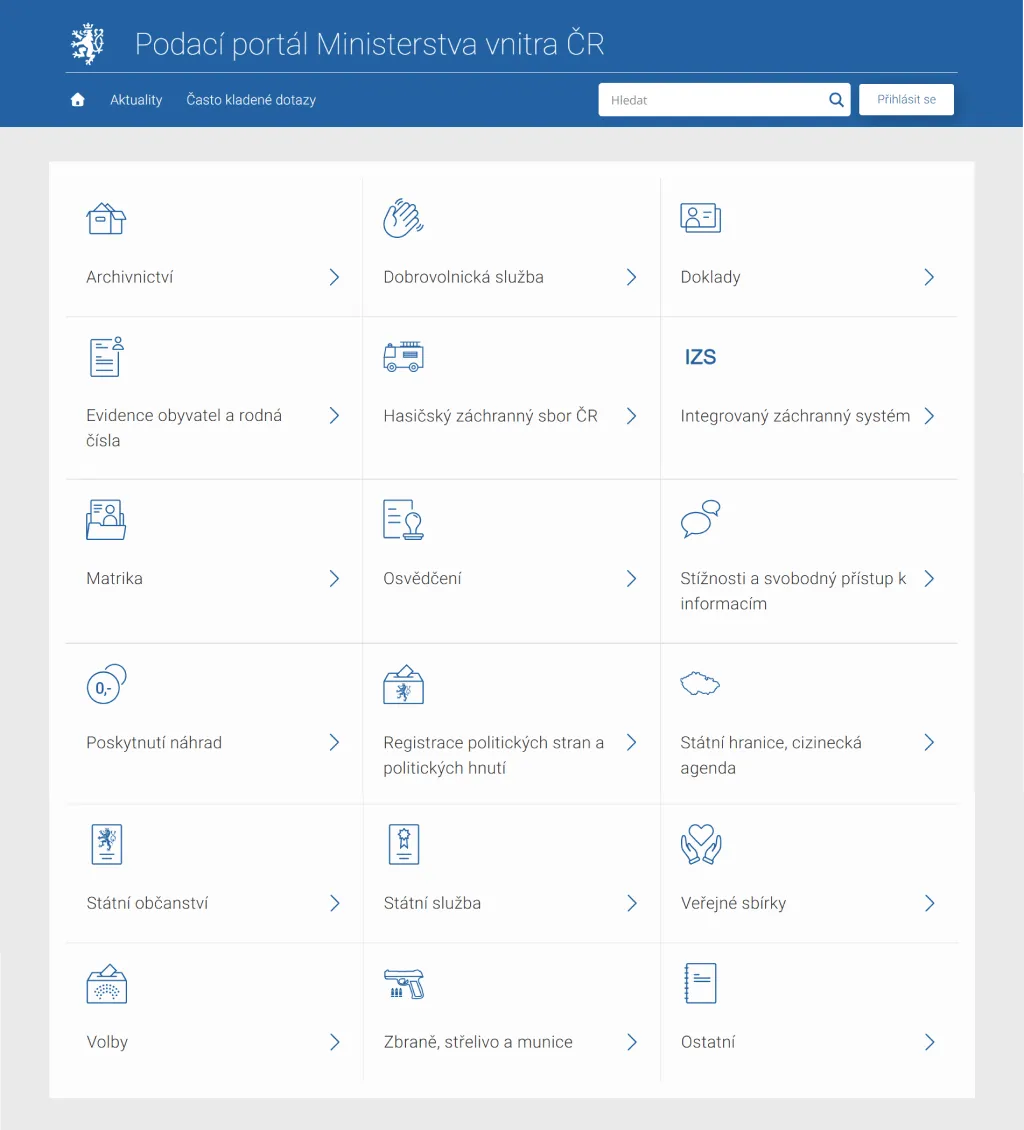
Task: Click the home icon in navigation bar
Action: pyautogui.click(x=78, y=100)
